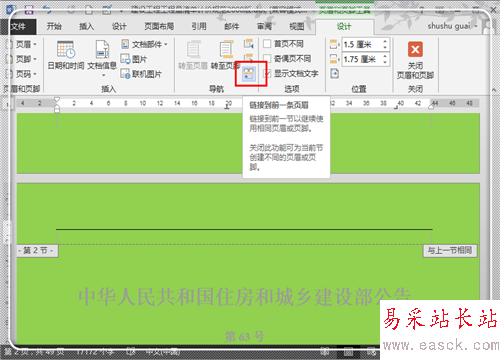Switch to print layout view in status bar
This screenshot has width=500, height=360.
348,351
